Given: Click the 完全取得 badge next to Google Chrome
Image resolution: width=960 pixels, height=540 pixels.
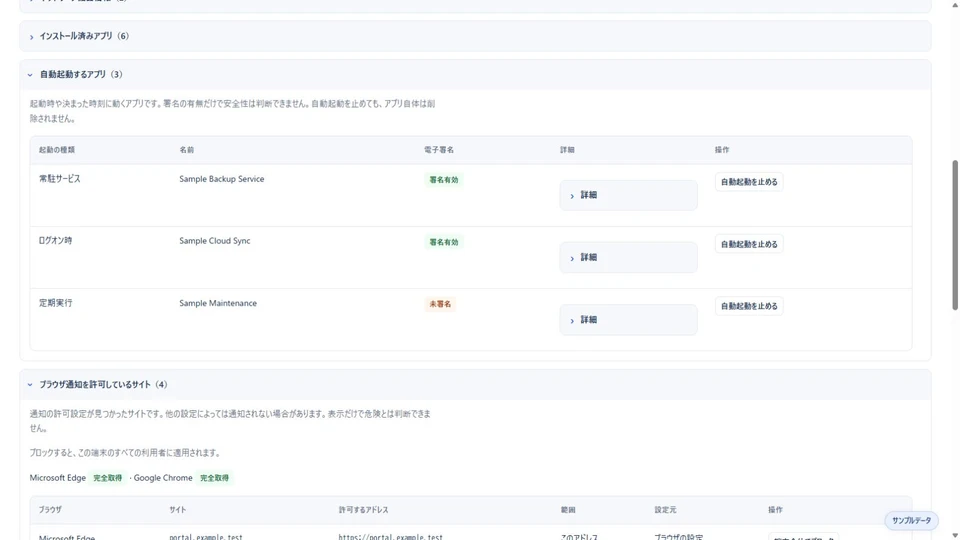Looking at the screenshot, I should [214, 478].
